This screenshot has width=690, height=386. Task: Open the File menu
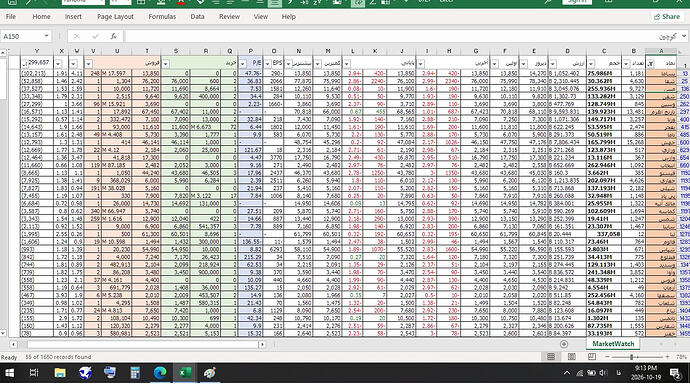11,17
